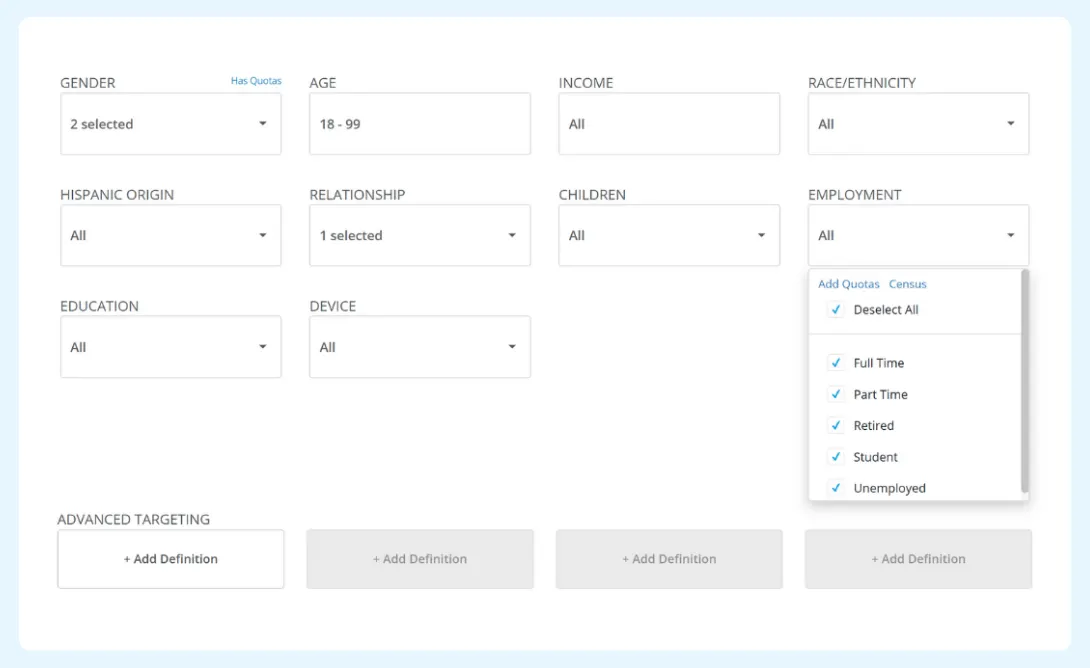
Task: Open the EDUCATION dropdown
Action: tap(170, 346)
